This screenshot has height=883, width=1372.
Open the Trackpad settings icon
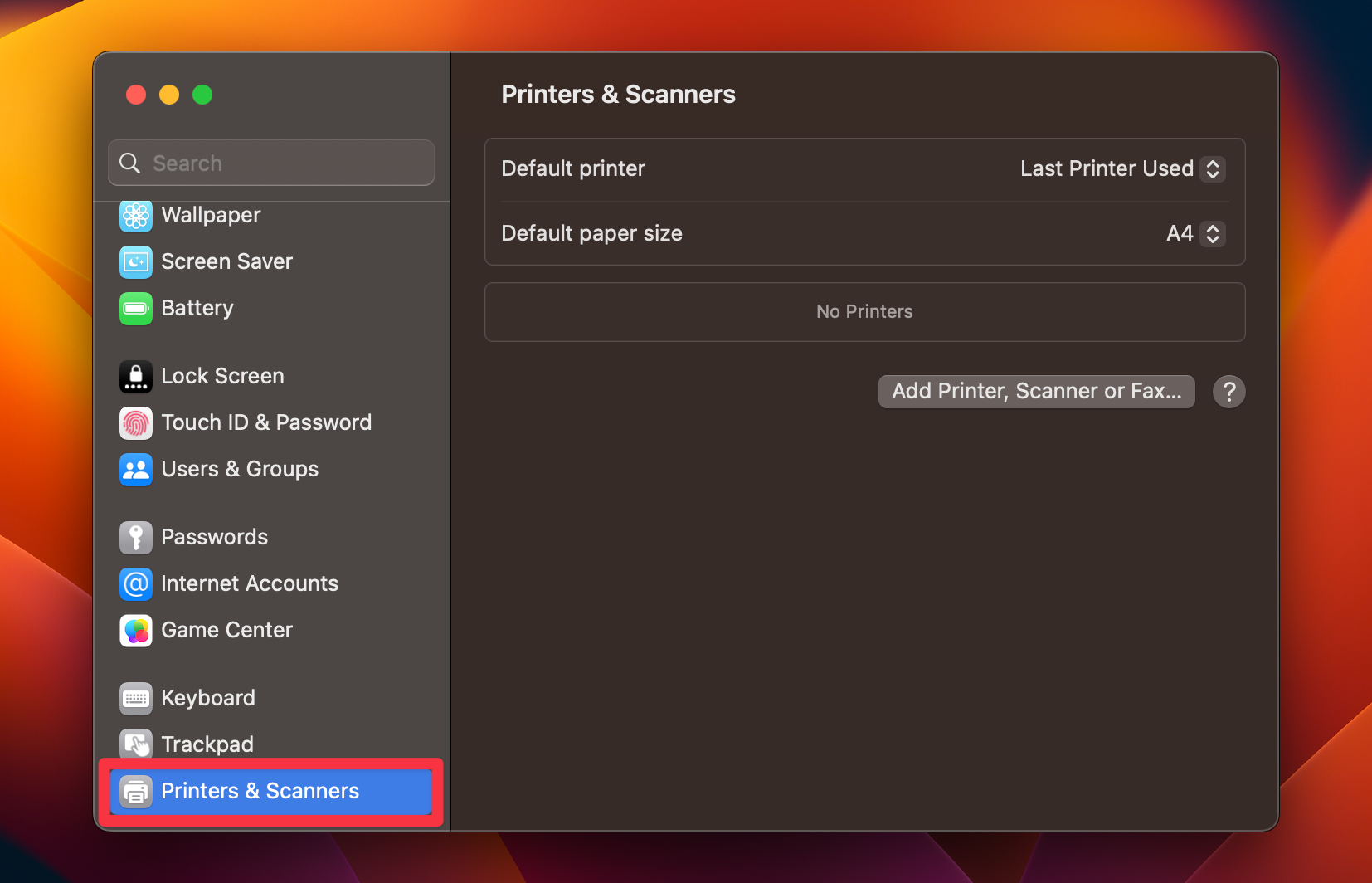(x=135, y=744)
